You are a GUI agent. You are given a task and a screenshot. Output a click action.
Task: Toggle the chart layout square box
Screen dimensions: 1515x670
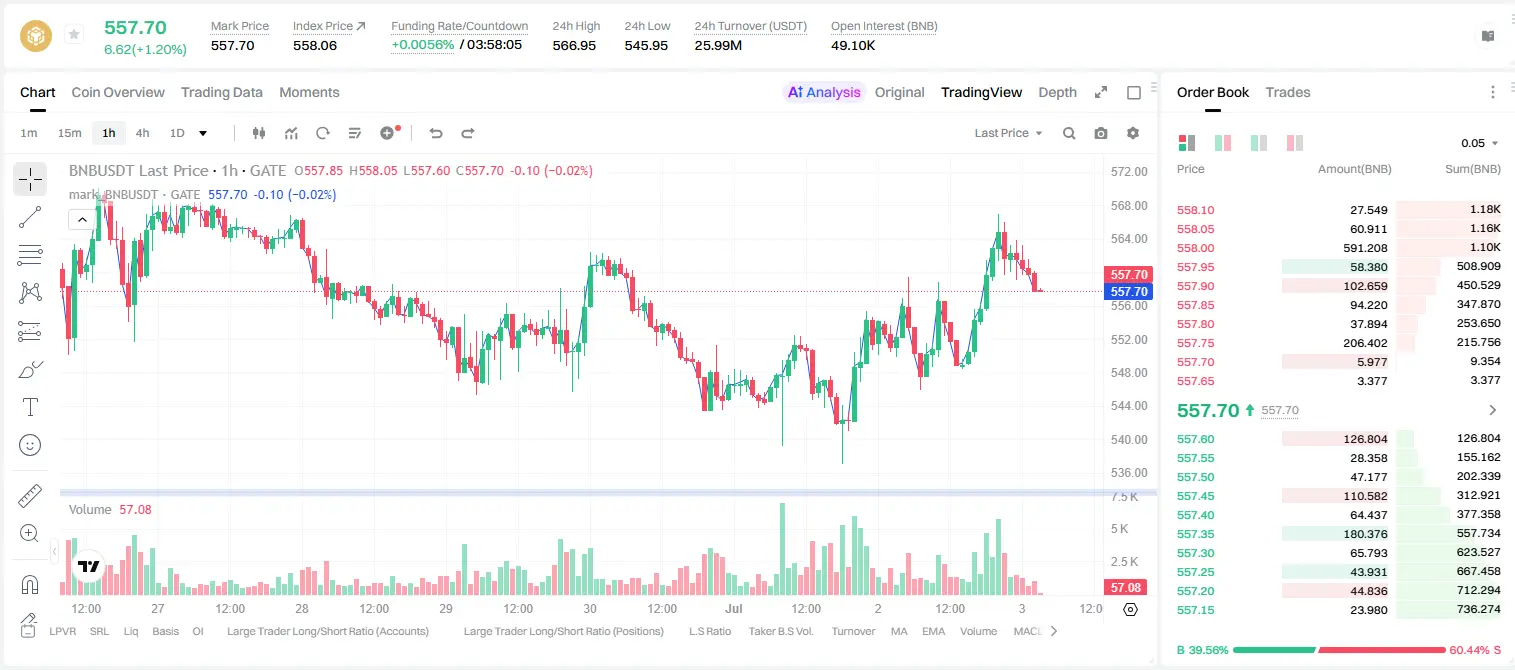tap(1134, 92)
